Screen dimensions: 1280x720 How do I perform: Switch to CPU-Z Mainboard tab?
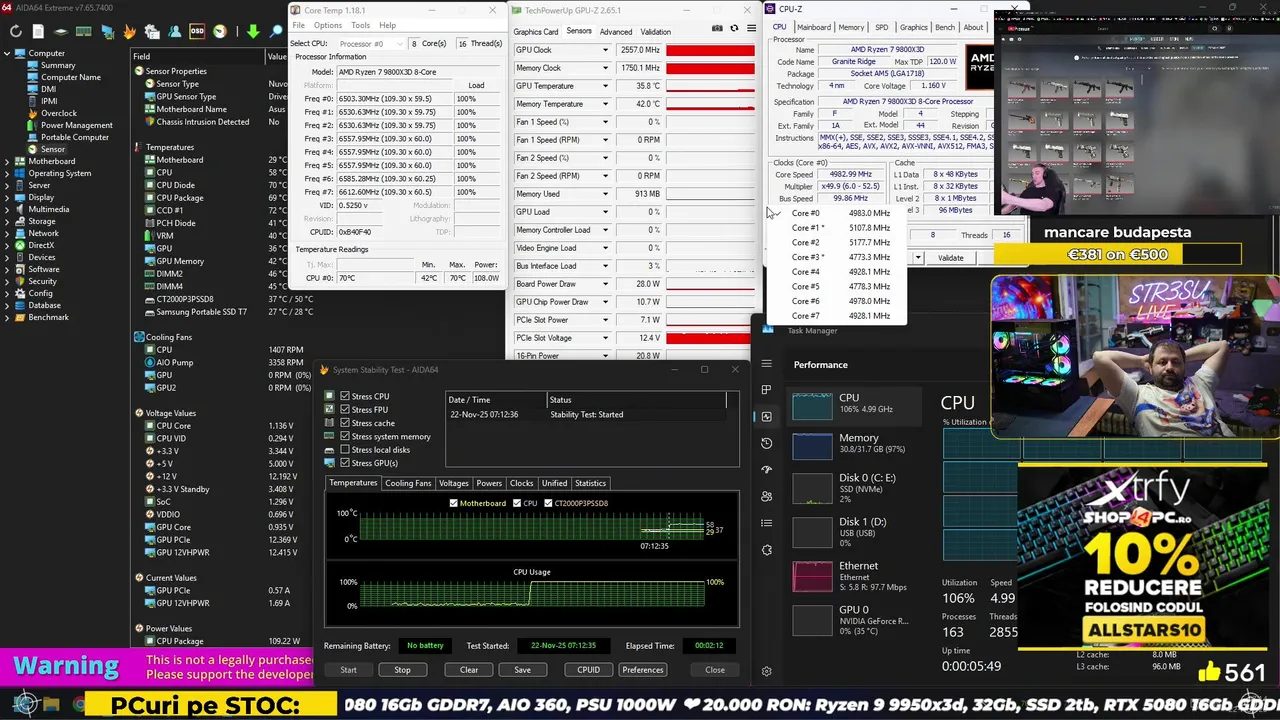pyautogui.click(x=814, y=27)
